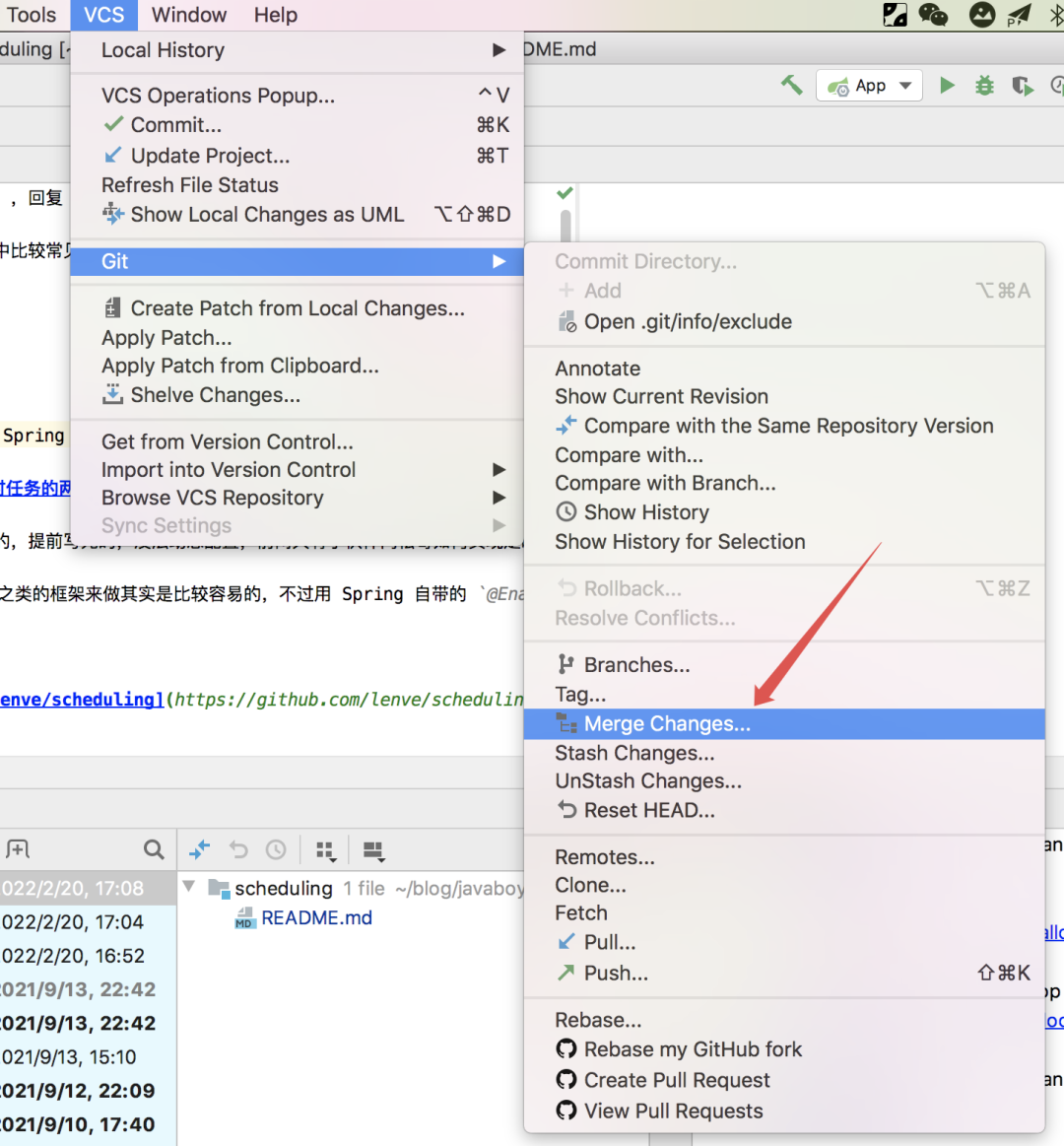
Task: Click the Show Diff arrows icon
Action: [x=199, y=849]
